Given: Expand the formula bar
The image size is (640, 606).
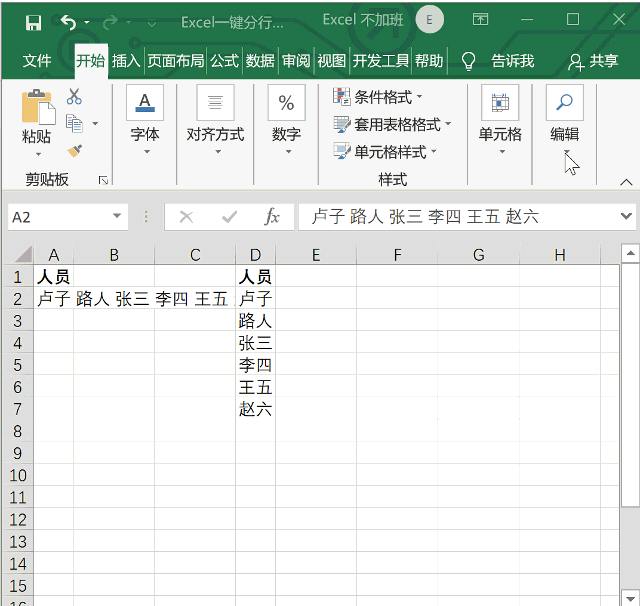Looking at the screenshot, I should [x=626, y=216].
